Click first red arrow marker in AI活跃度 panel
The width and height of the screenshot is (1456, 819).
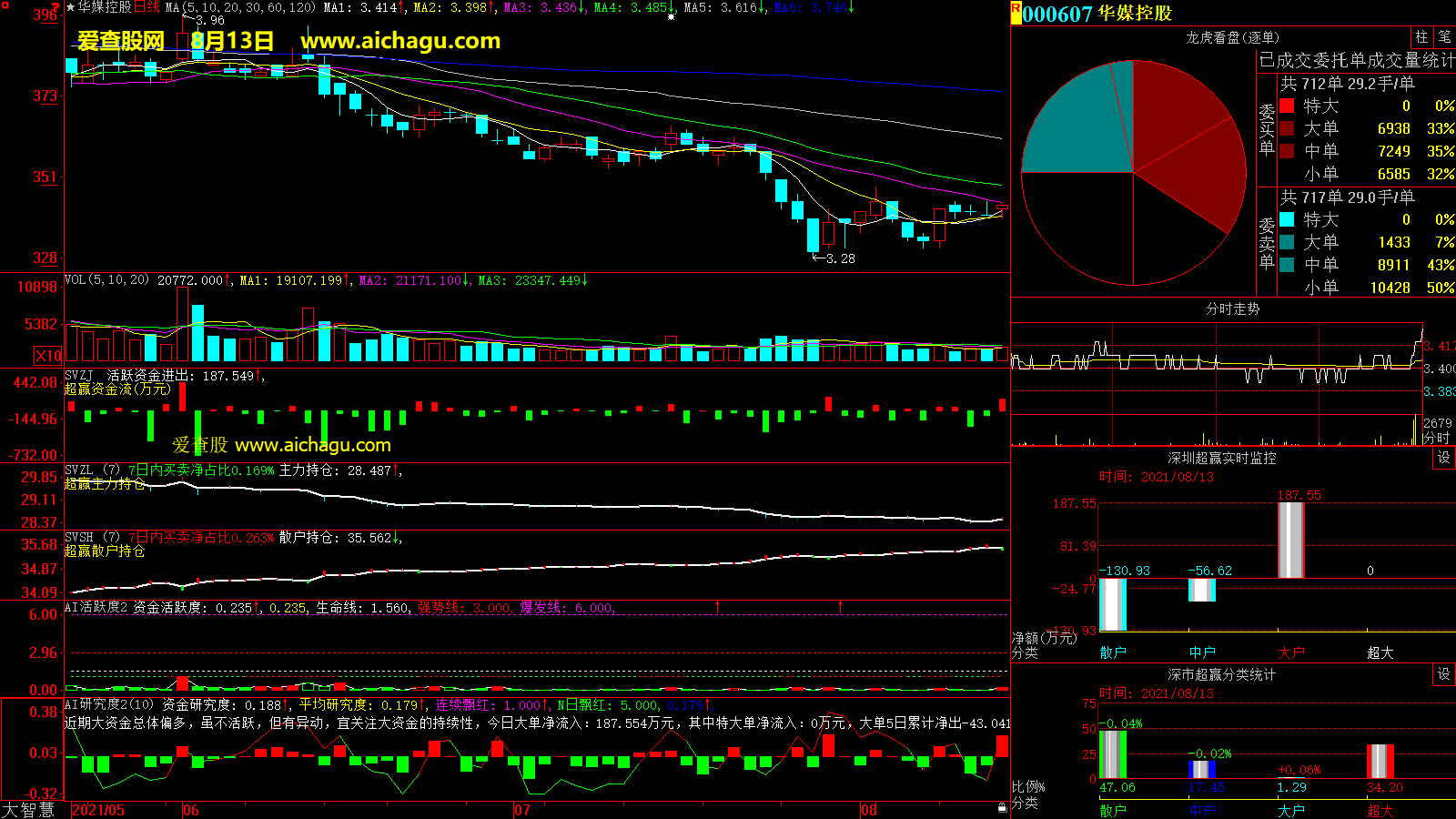[x=717, y=606]
